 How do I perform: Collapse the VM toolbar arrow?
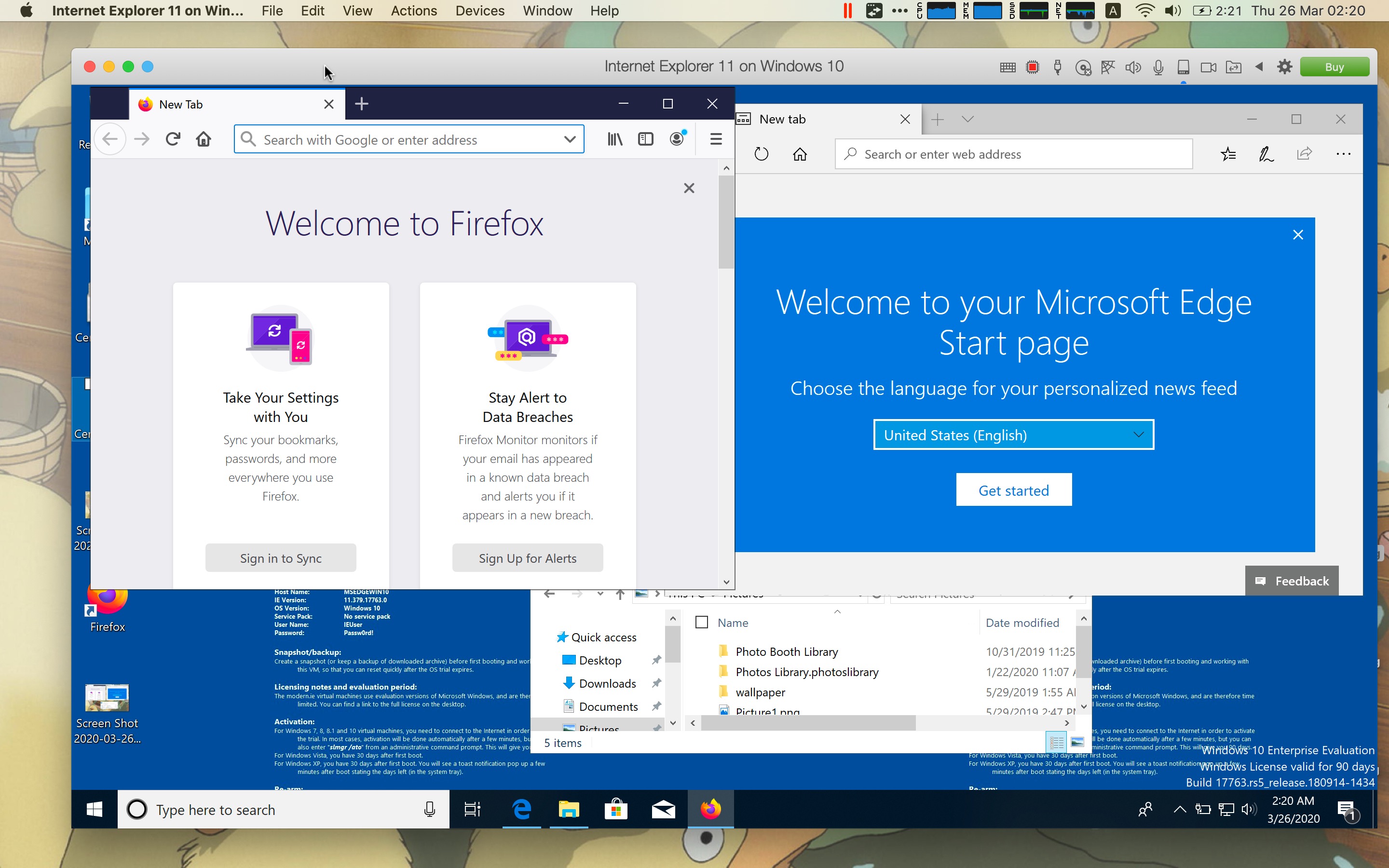(x=1259, y=67)
